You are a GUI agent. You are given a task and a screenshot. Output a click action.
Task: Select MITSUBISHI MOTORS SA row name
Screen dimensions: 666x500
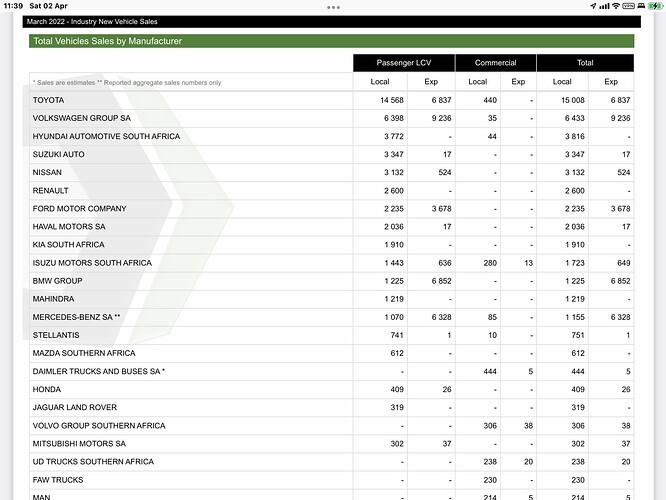click(x=79, y=444)
